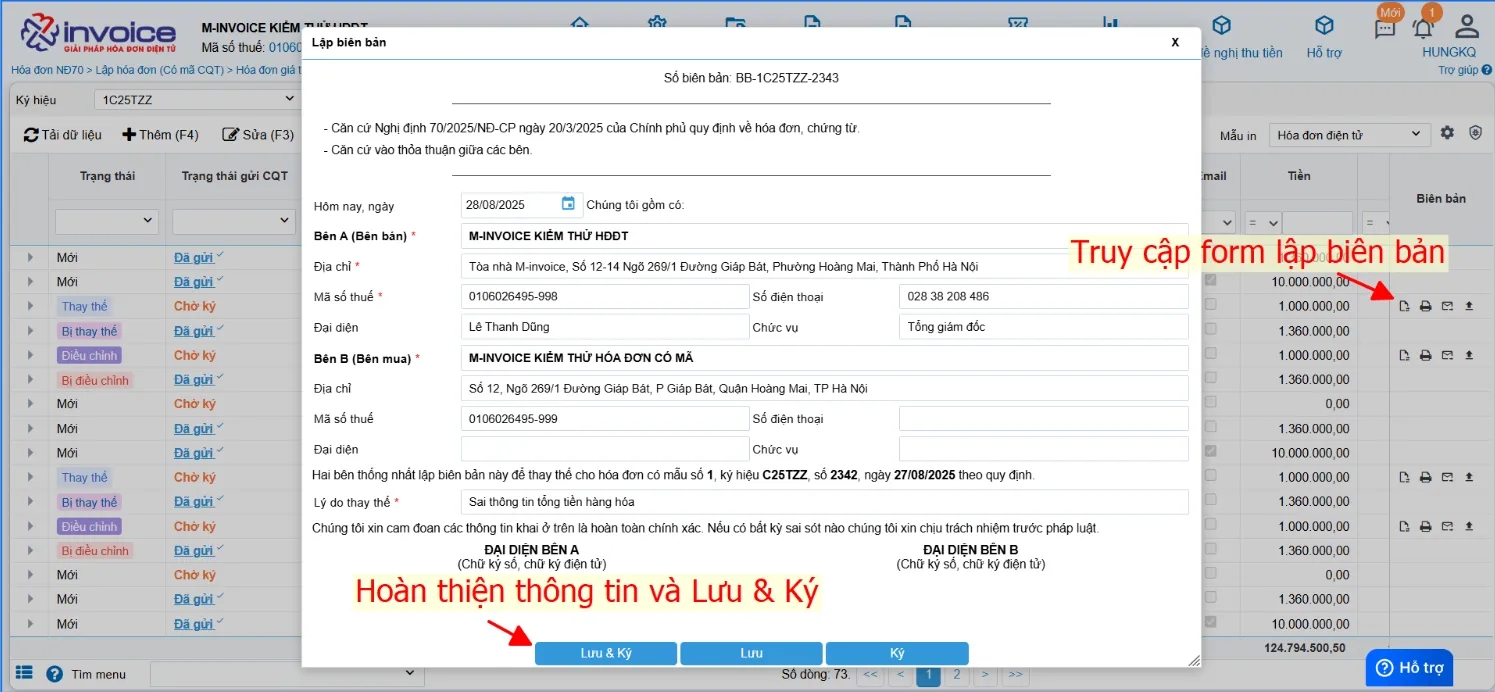Toggle Email checkbox in first Bị thay thế row

click(1212, 328)
